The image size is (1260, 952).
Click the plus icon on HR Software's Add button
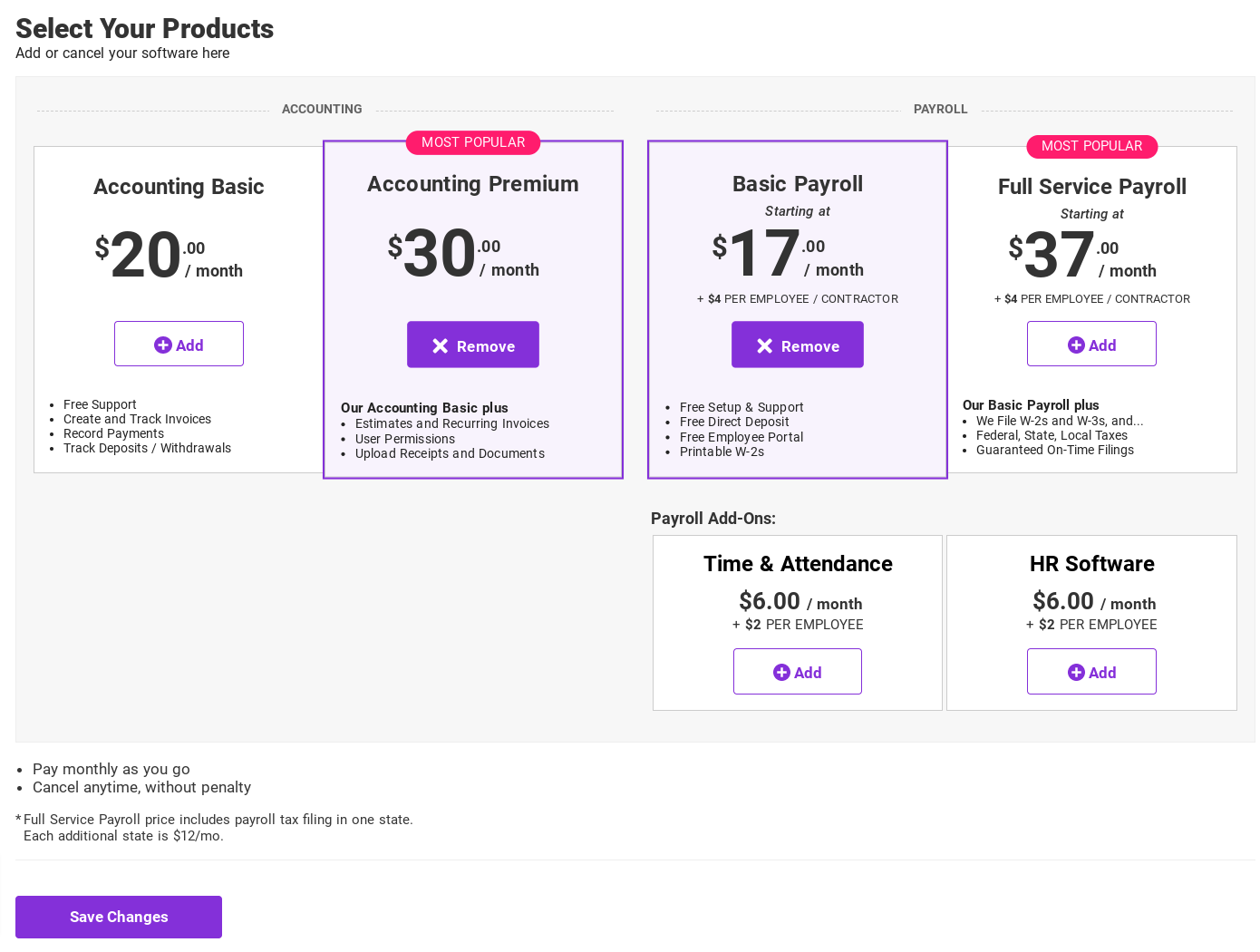[x=1076, y=672]
